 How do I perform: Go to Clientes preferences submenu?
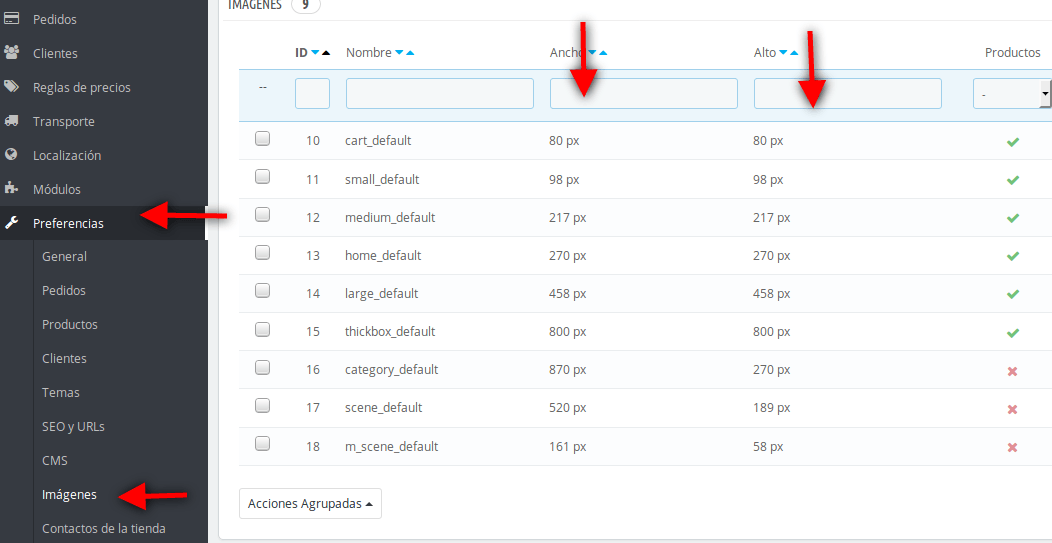64,358
